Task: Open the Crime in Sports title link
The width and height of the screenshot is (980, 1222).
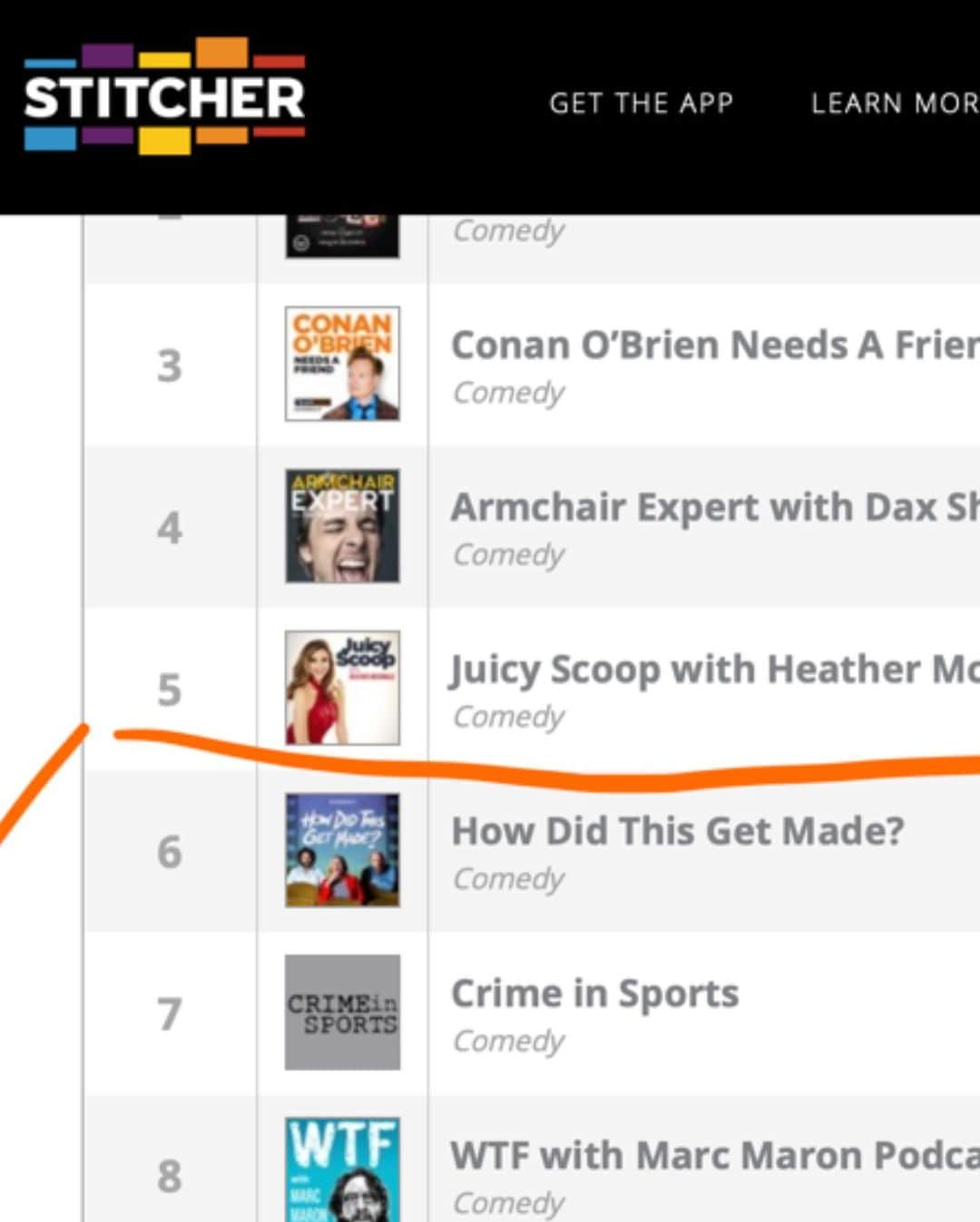Action: pos(595,994)
